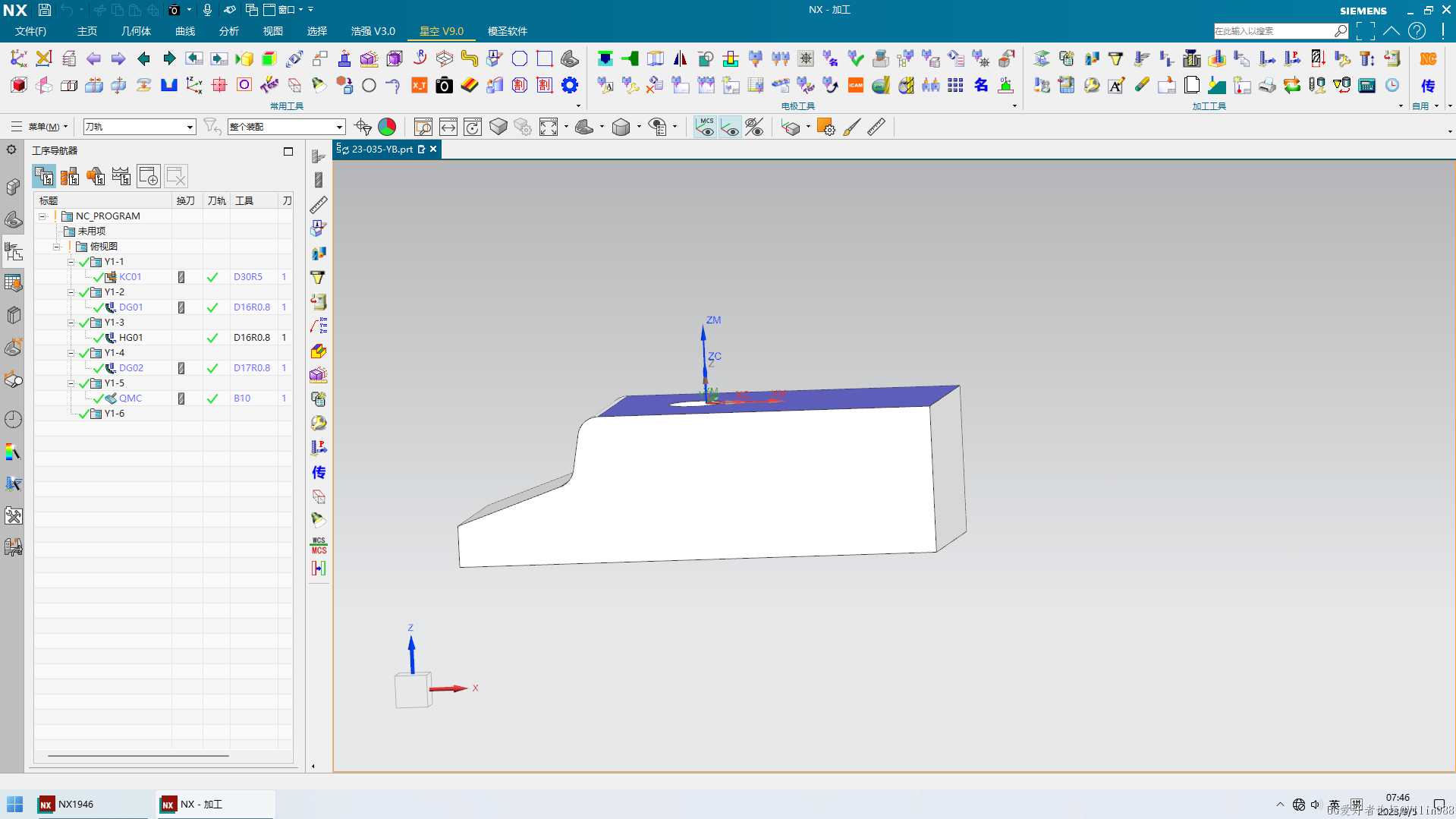Toggle KC01 operation checkmark status
Screen dimensions: 1456x819
click(x=212, y=277)
